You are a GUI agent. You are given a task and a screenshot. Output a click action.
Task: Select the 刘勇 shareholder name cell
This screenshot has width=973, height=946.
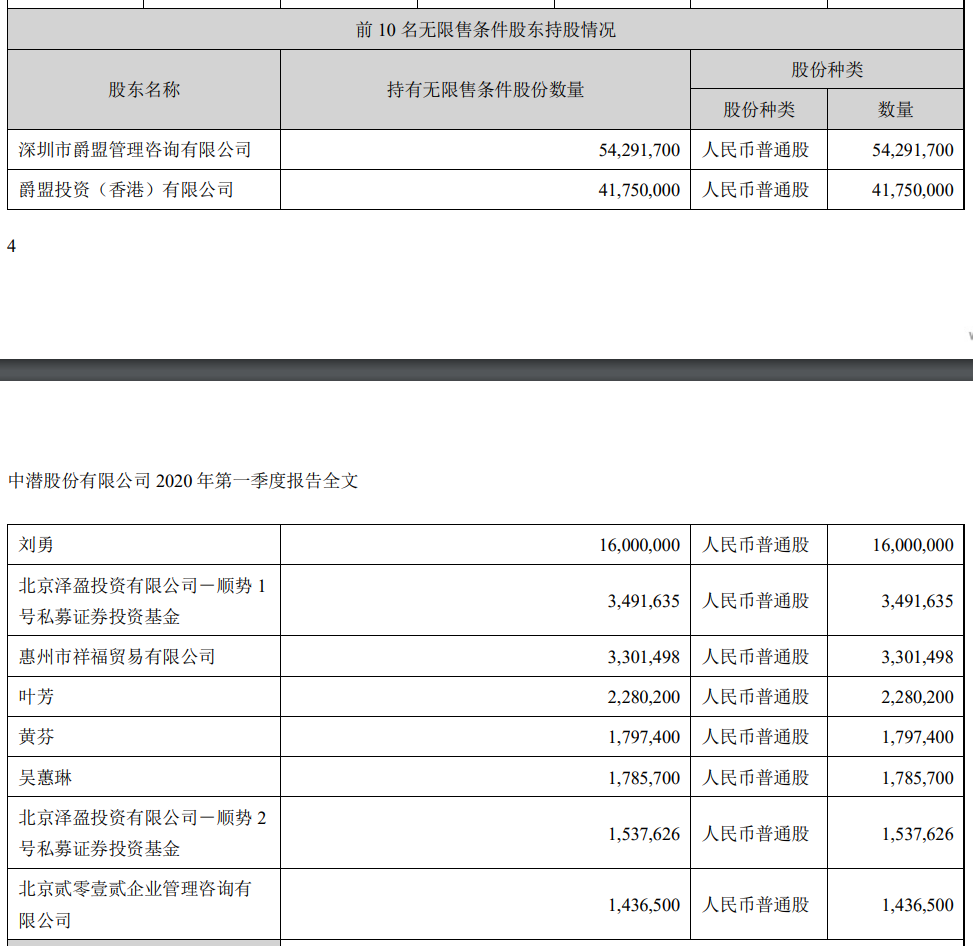pos(37,545)
